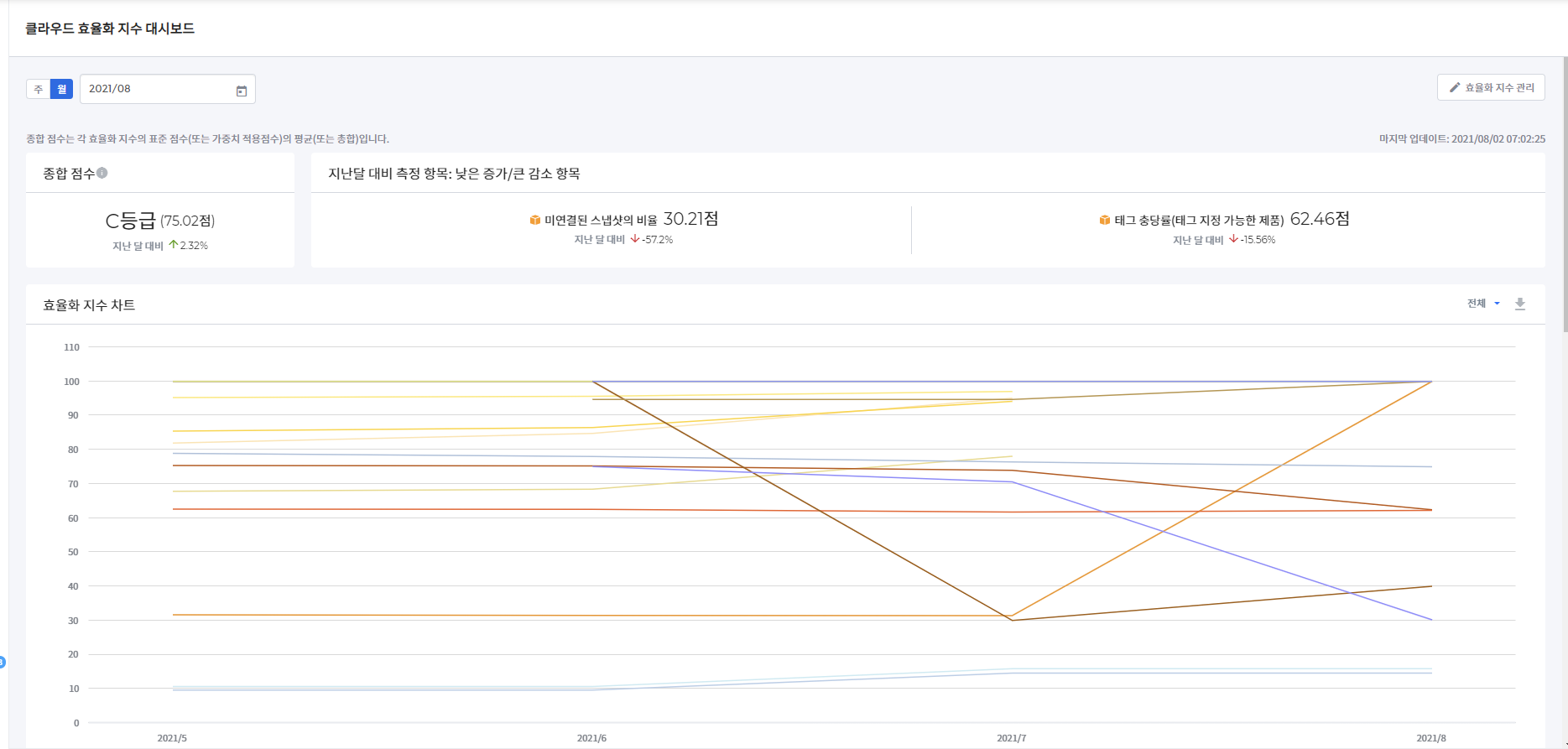Click the C등급 overall score value
Image resolution: width=1568 pixels, height=749 pixels.
pyautogui.click(x=131, y=221)
